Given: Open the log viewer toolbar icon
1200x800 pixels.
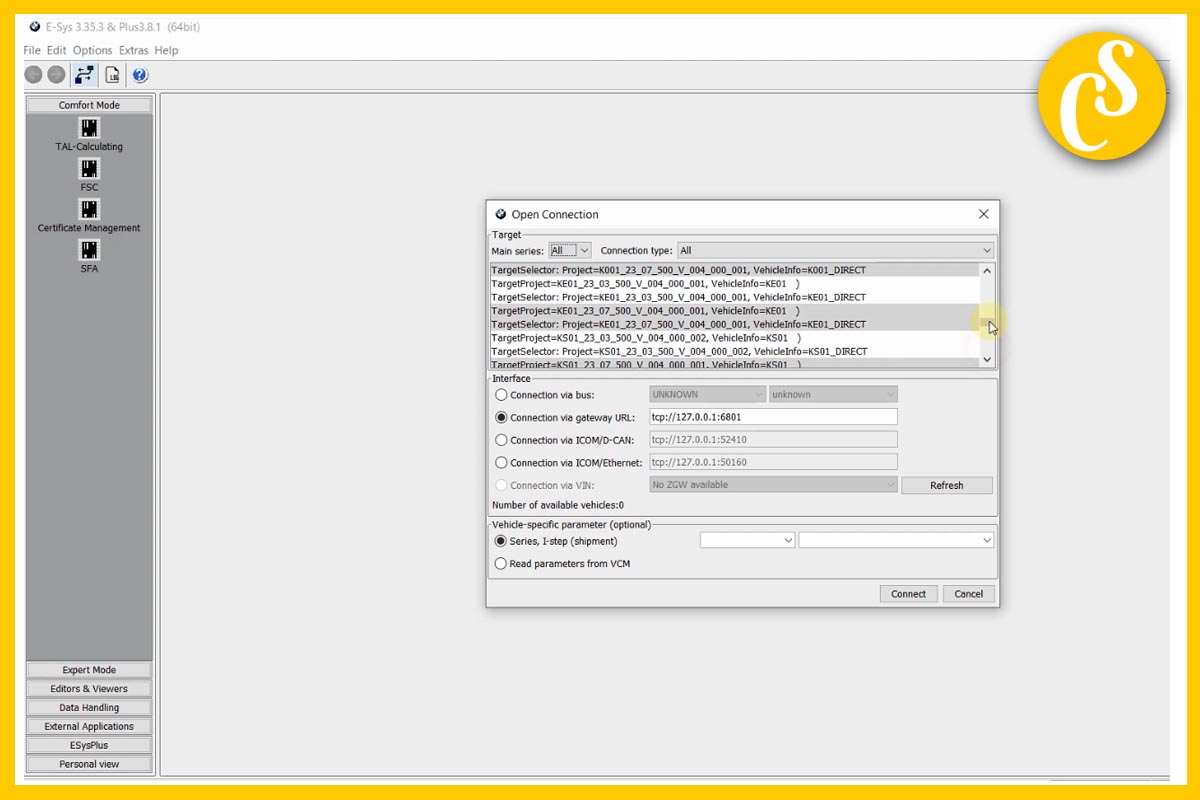Looking at the screenshot, I should tap(112, 74).
